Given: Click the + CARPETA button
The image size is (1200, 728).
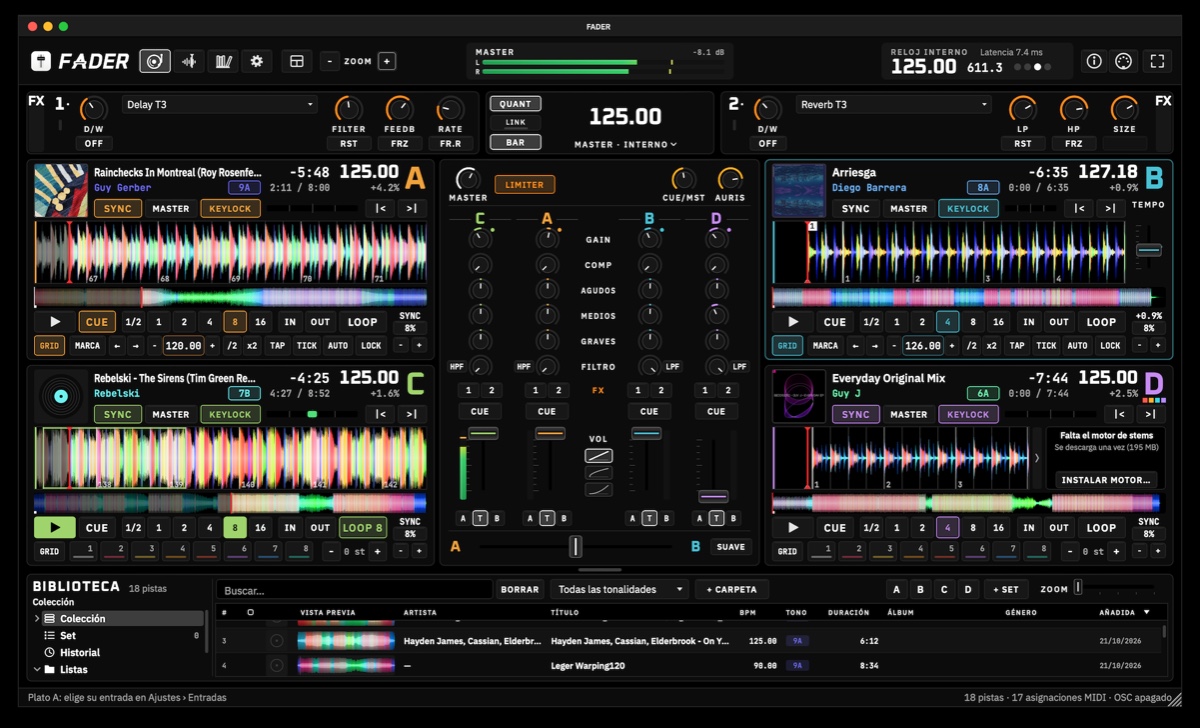Looking at the screenshot, I should (732, 590).
